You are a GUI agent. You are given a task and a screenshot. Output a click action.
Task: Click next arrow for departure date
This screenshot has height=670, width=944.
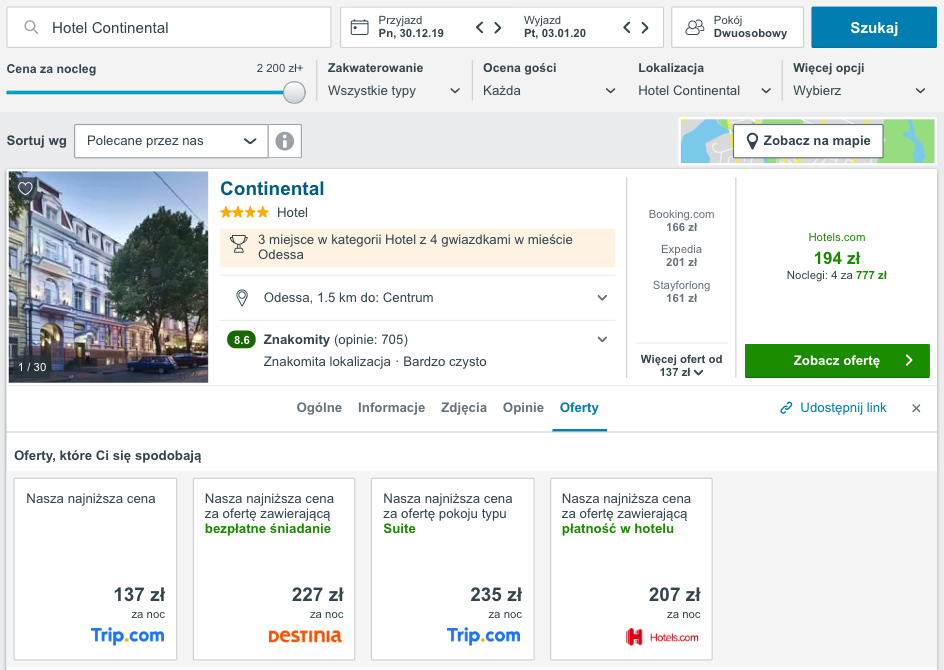click(645, 27)
